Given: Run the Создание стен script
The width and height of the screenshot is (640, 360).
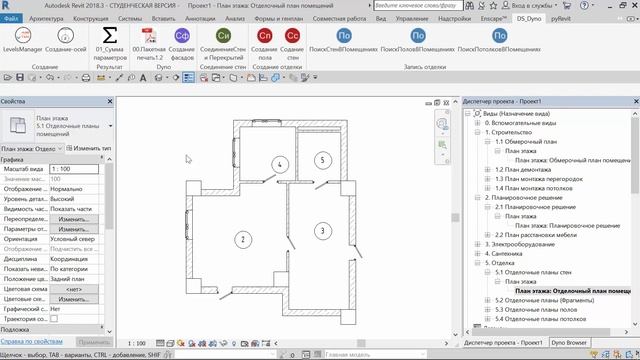Looking at the screenshot, I should 292,43.
